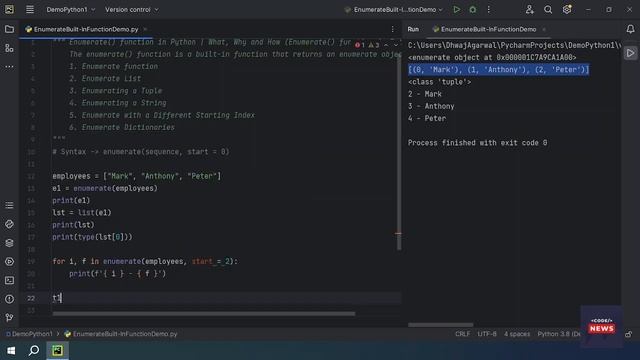Select the Run tool window tab
The height and width of the screenshot is (360, 640).
click(x=413, y=29)
